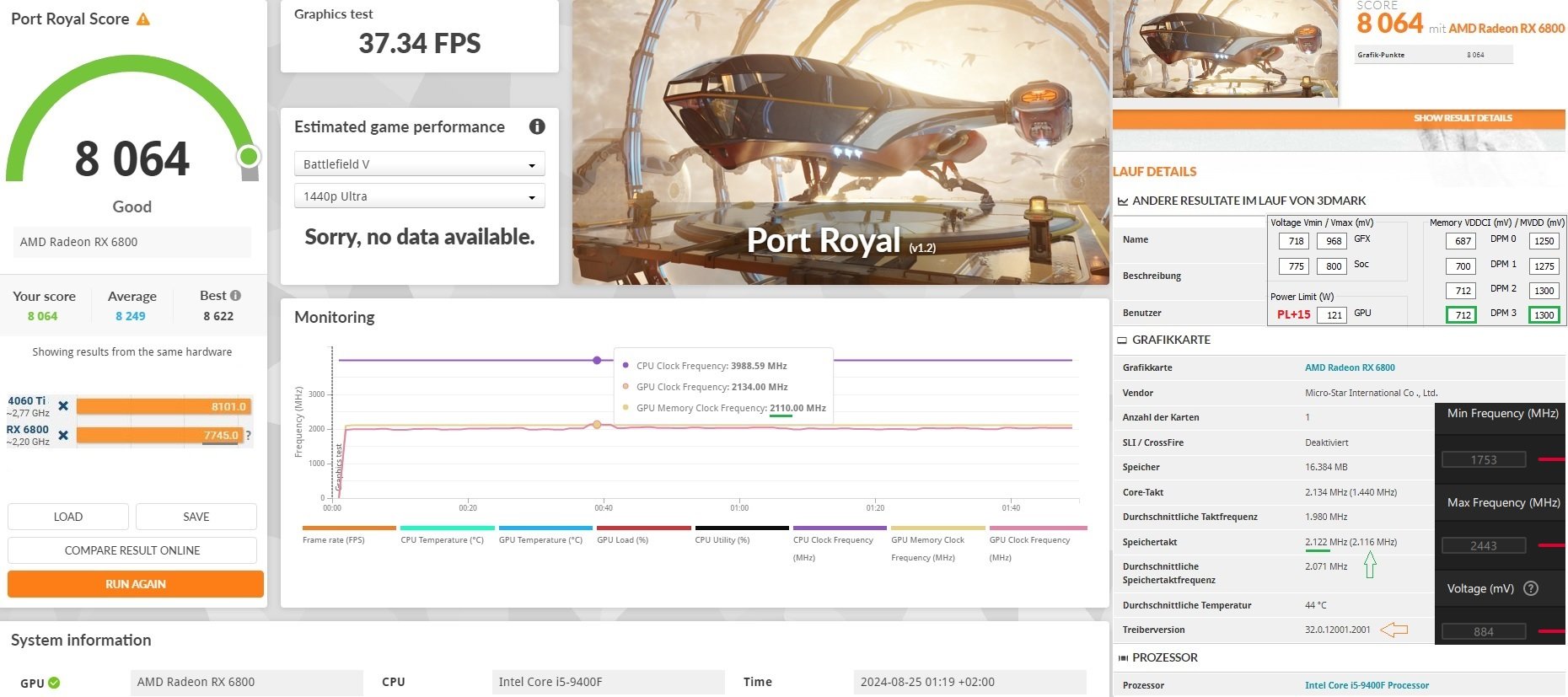Open the estimated game performance info icon
Image resolution: width=1568 pixels, height=697 pixels.
click(x=537, y=126)
